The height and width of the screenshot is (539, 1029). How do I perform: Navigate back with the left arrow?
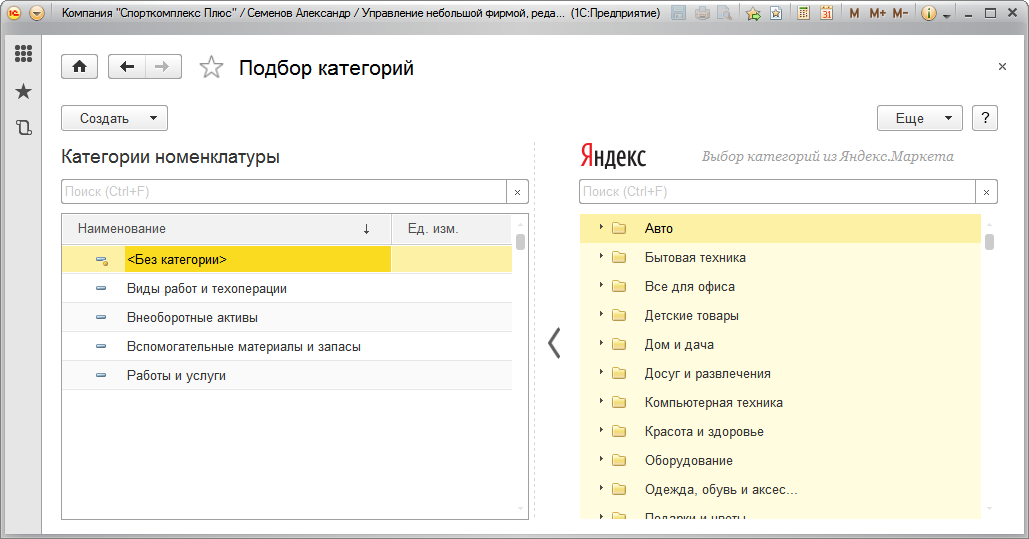click(126, 67)
